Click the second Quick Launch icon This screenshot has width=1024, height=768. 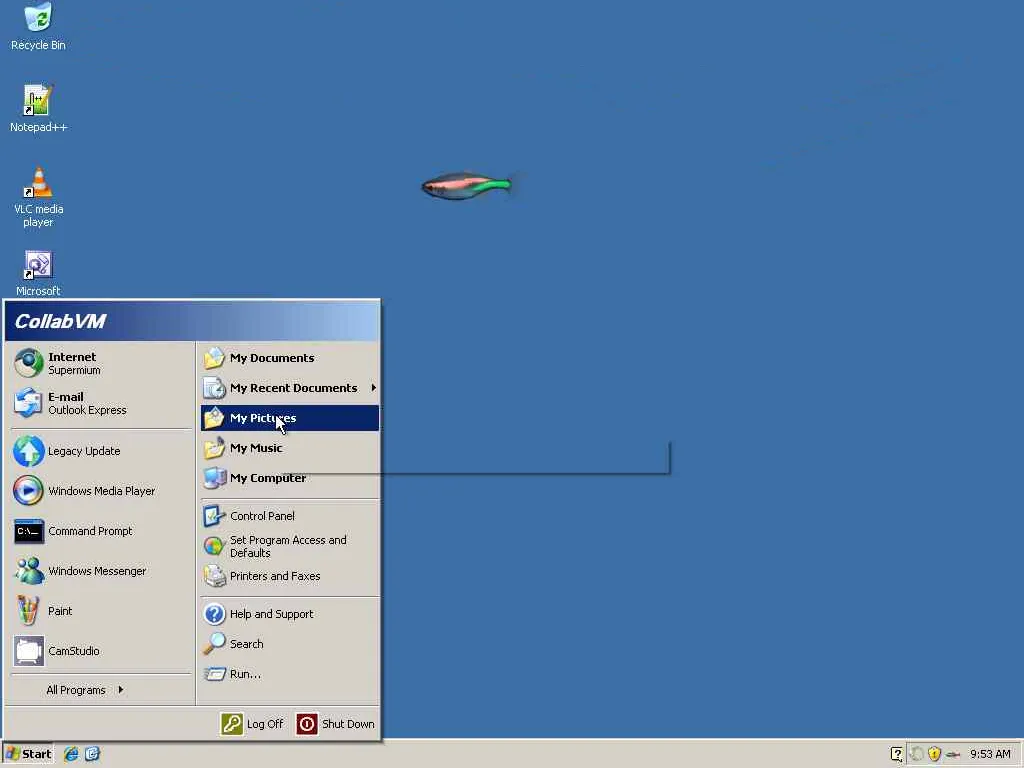pyautogui.click(x=92, y=754)
